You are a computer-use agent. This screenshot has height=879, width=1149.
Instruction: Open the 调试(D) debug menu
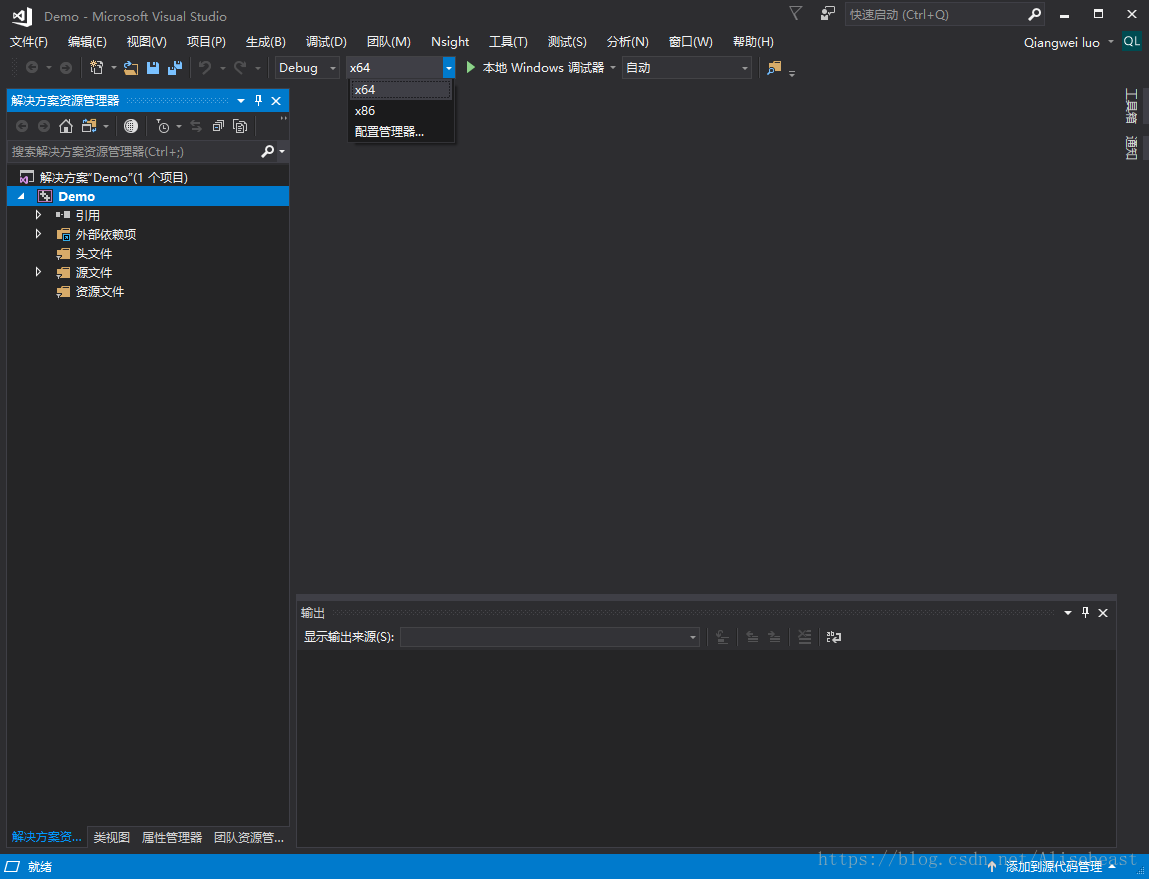pyautogui.click(x=326, y=42)
